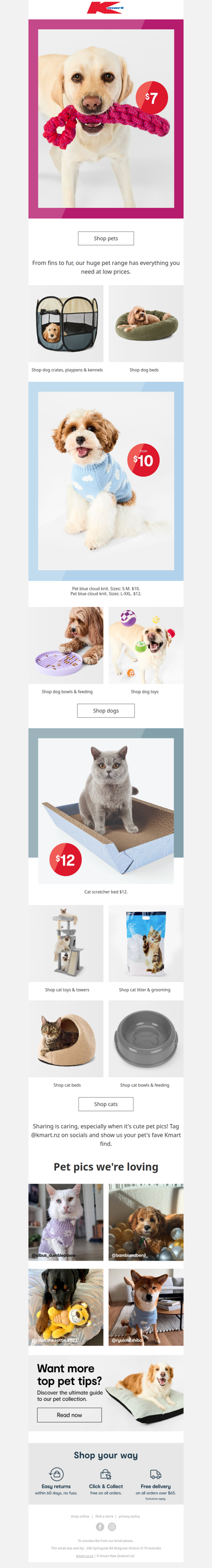Follow the shop online footer link
212x1568 pixels.
coord(80,1515)
